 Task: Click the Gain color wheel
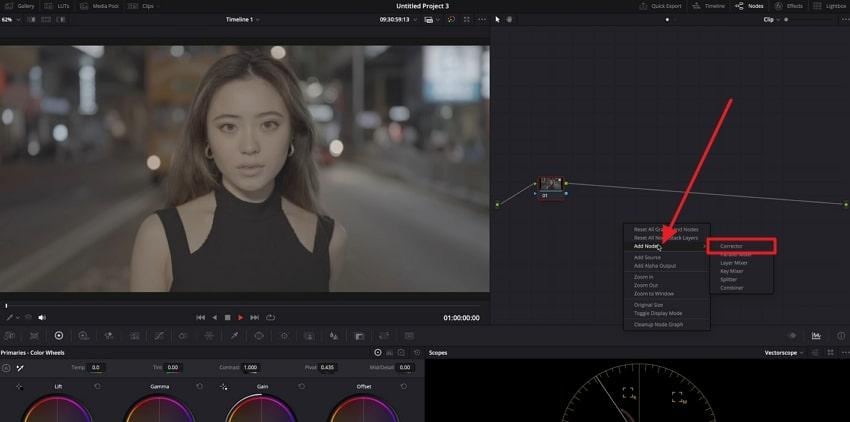point(261,408)
